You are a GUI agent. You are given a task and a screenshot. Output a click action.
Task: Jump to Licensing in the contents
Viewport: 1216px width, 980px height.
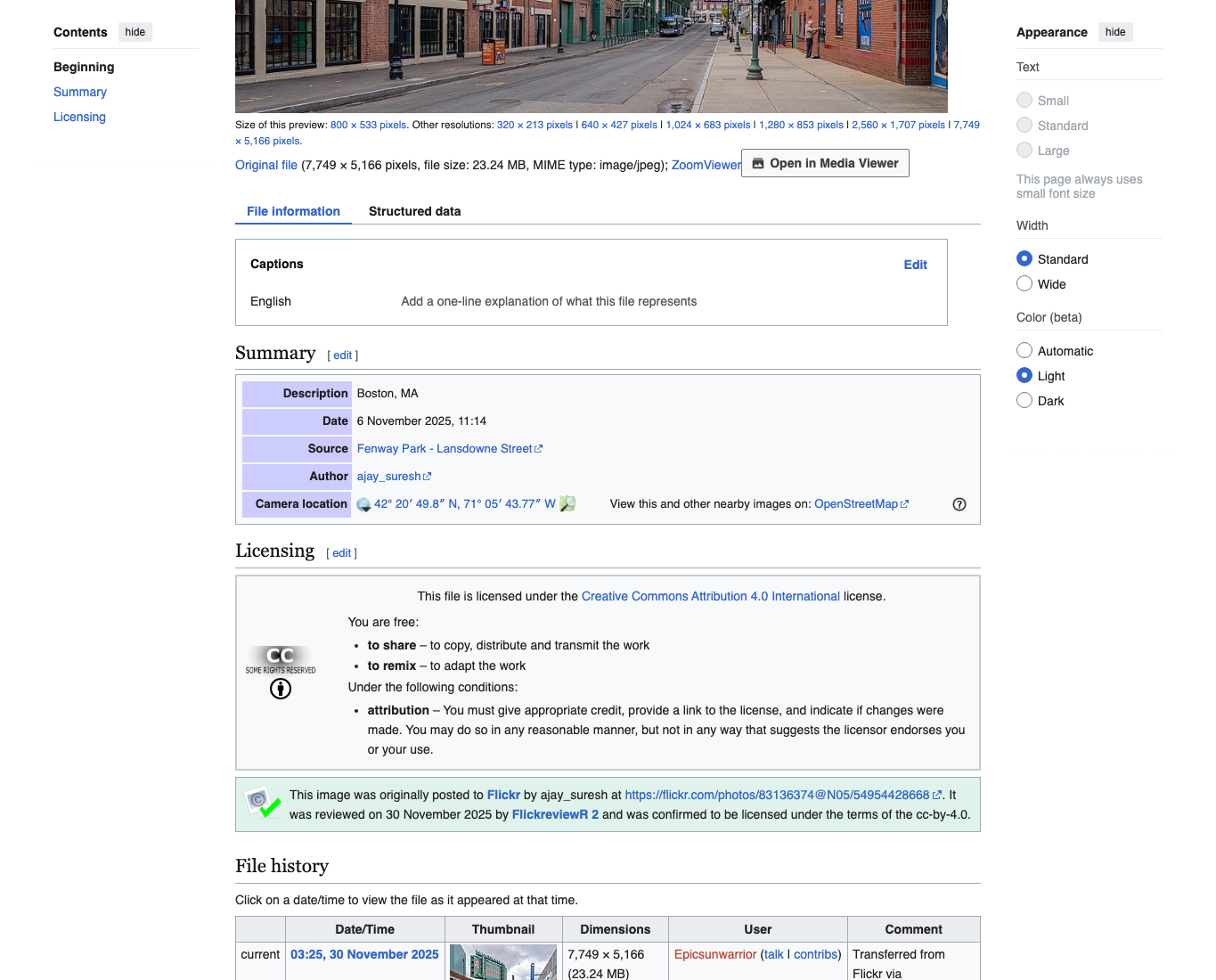coord(79,117)
